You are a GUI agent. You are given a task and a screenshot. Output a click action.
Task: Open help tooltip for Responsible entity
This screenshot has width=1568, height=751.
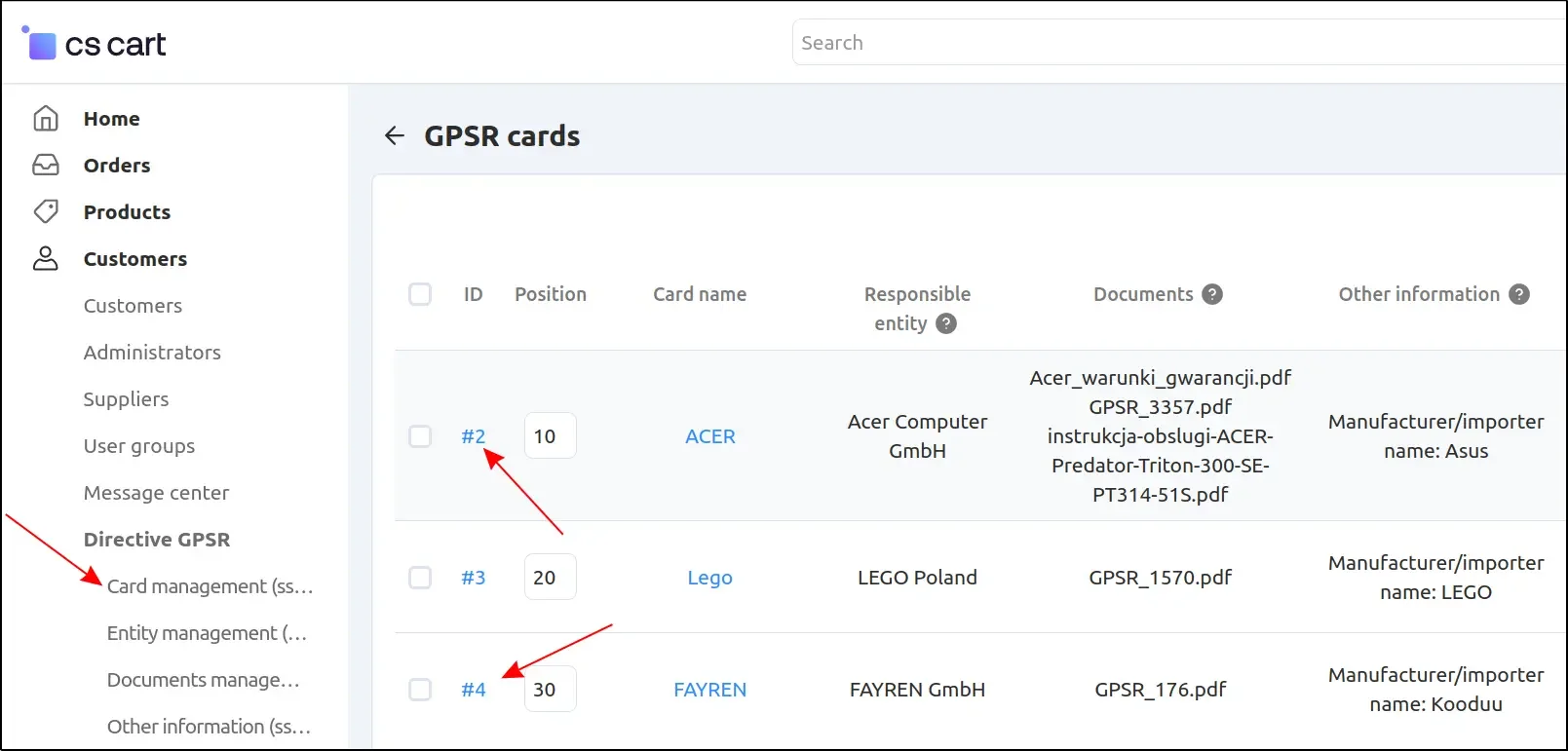946,323
